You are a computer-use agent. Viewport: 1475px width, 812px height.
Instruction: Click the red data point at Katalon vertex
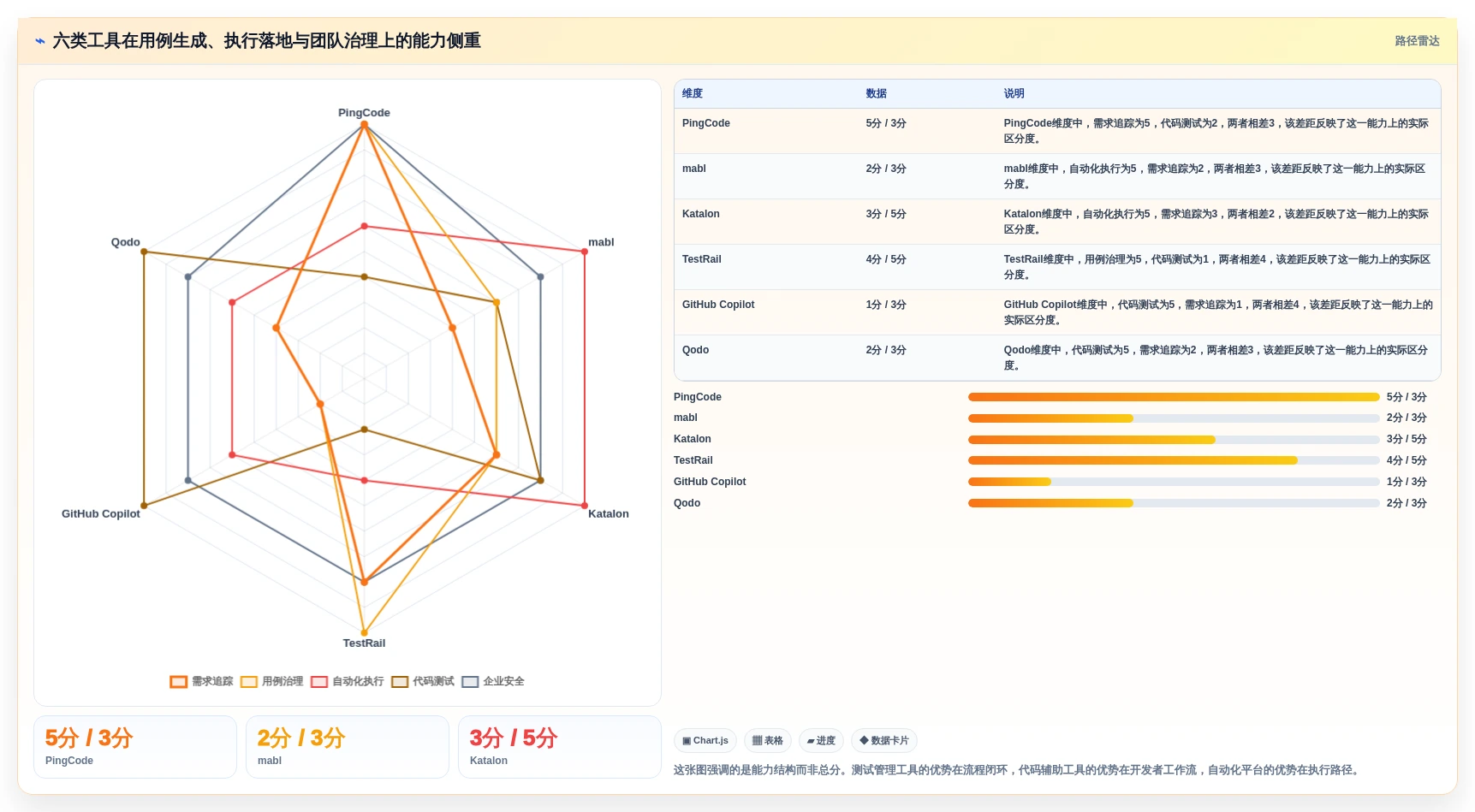tap(585, 505)
